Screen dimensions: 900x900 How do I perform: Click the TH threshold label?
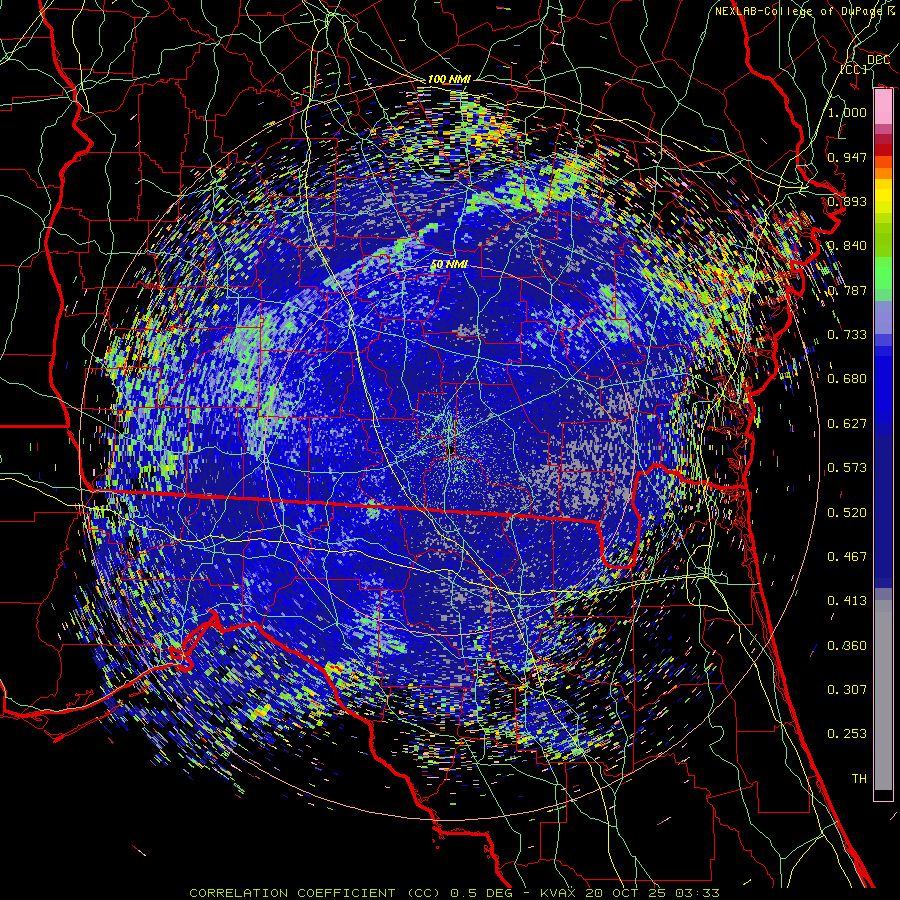tap(859, 779)
